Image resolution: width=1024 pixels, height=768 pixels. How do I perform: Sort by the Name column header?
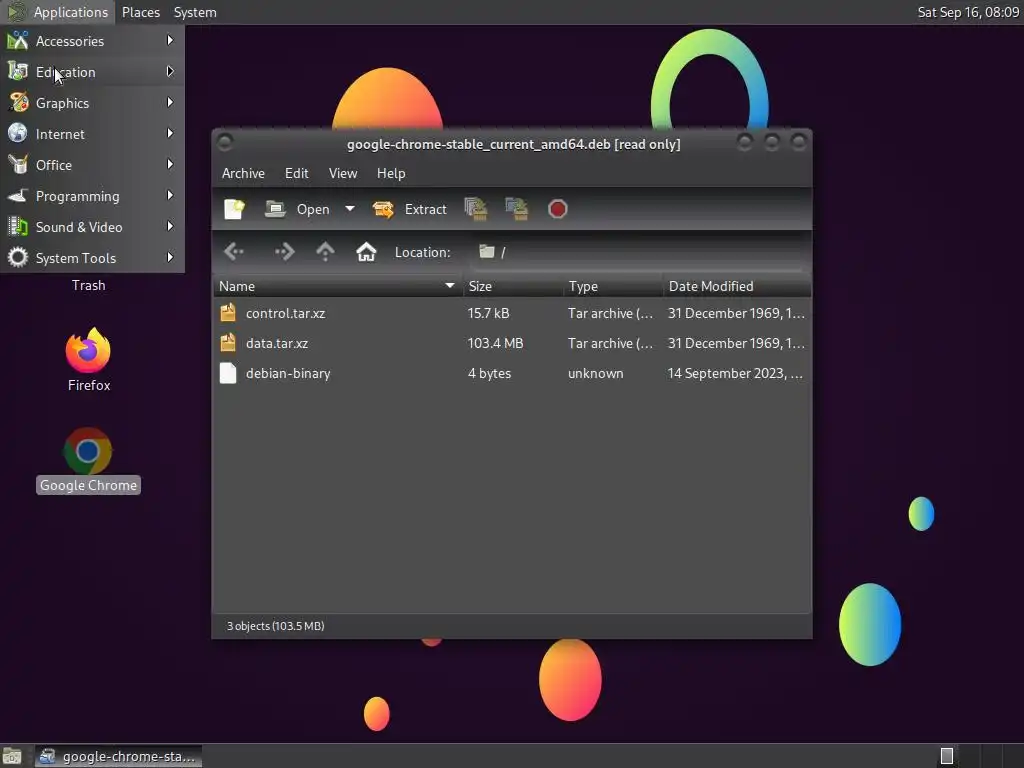[x=338, y=286]
